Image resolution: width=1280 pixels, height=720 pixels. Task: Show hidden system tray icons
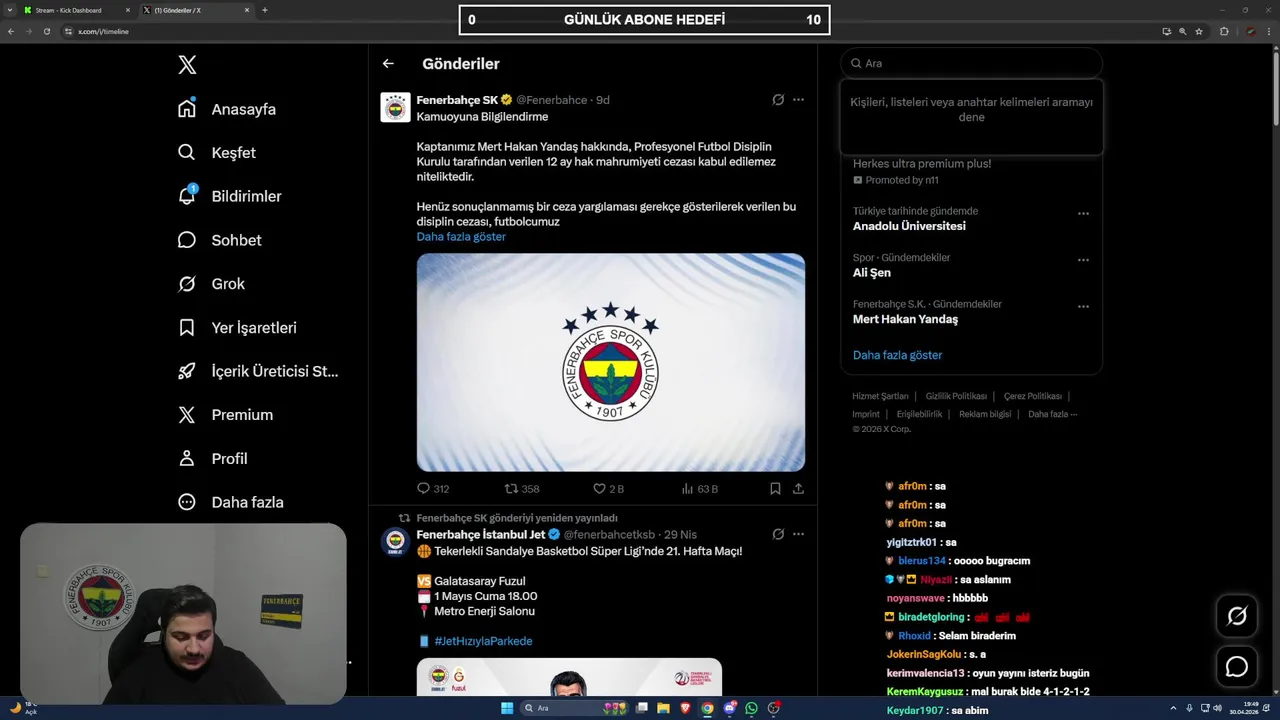[x=1174, y=708]
